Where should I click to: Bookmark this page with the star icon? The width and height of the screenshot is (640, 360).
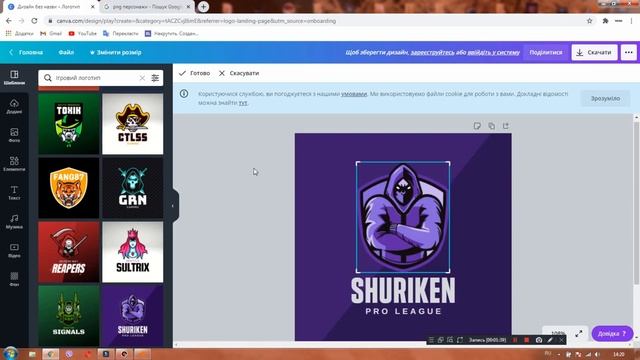(589, 21)
